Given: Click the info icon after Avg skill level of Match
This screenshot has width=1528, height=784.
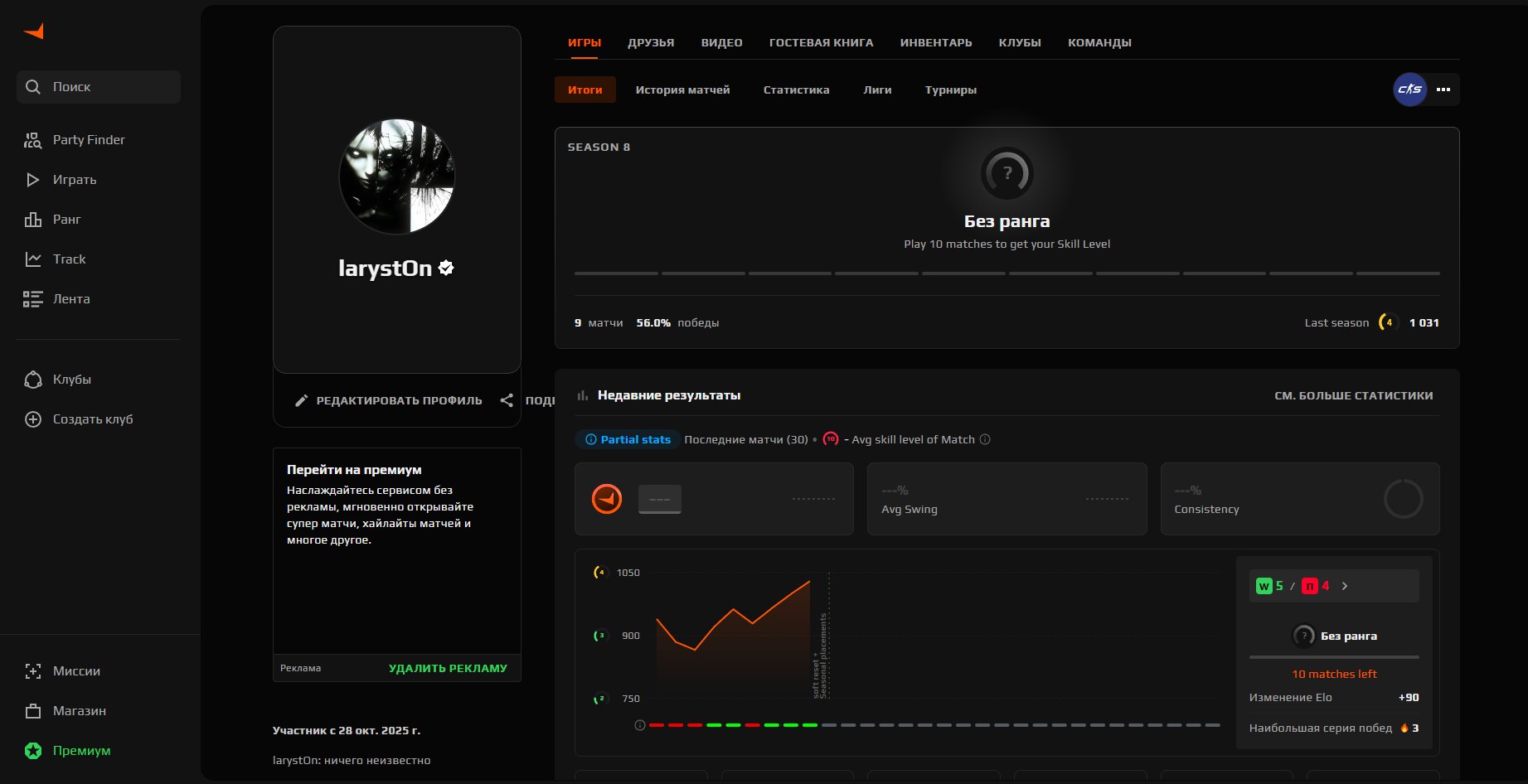Looking at the screenshot, I should click(x=985, y=439).
